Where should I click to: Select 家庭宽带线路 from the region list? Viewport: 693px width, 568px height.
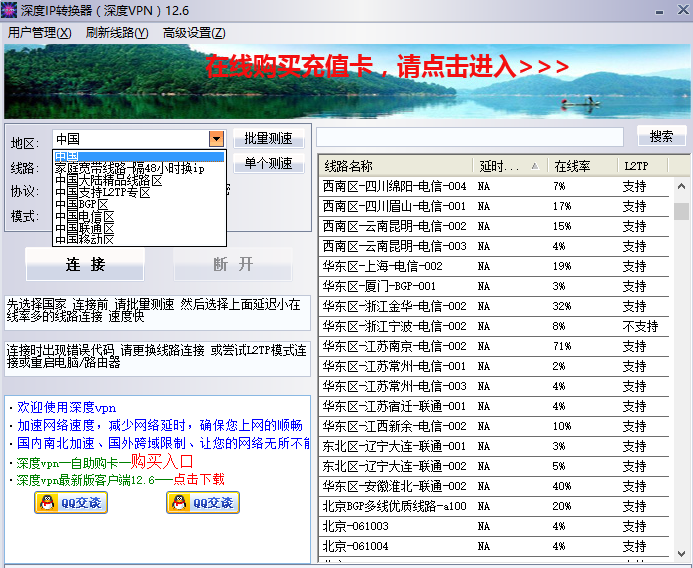(130, 169)
